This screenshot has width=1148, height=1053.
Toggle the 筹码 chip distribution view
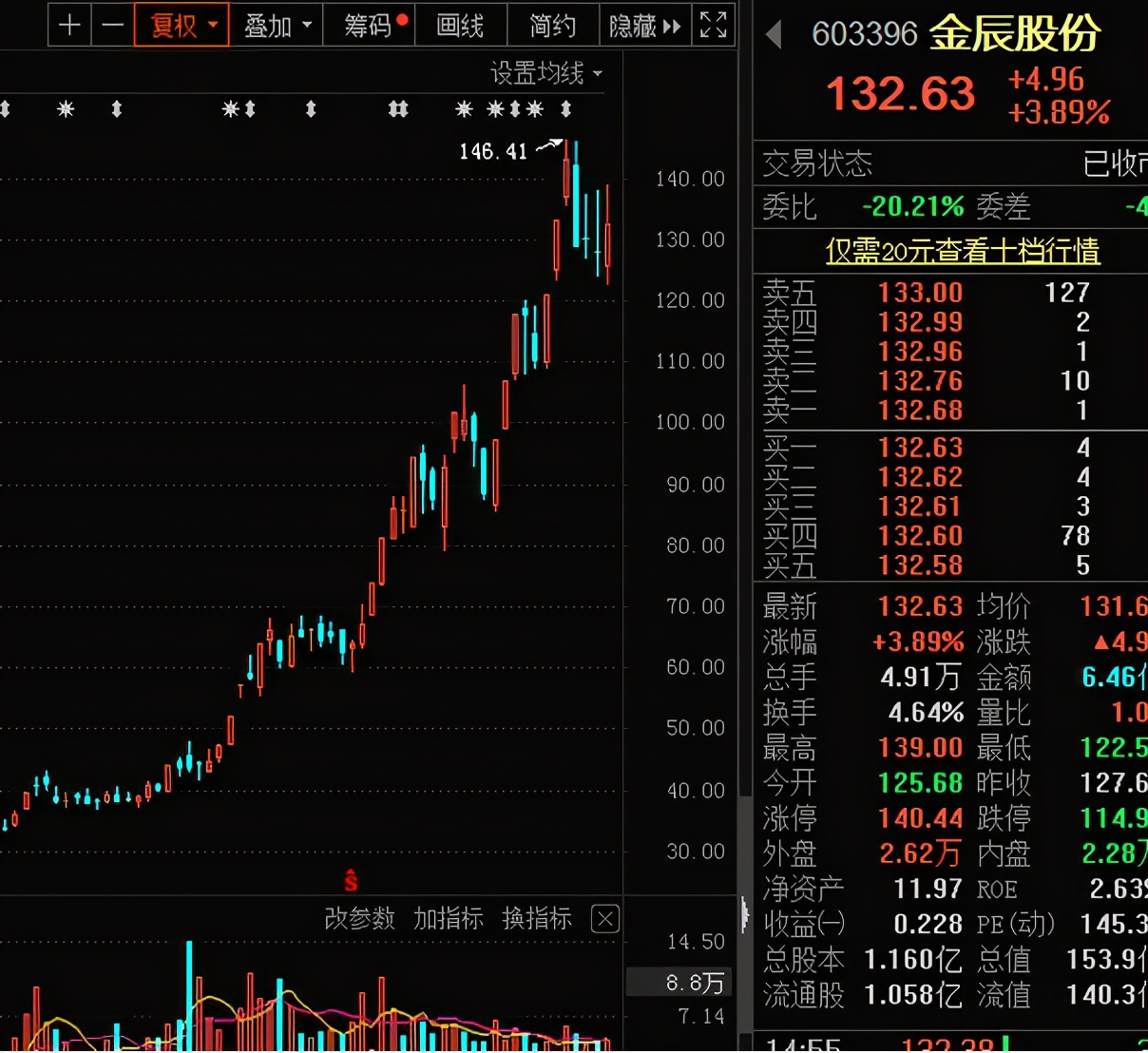click(x=369, y=26)
